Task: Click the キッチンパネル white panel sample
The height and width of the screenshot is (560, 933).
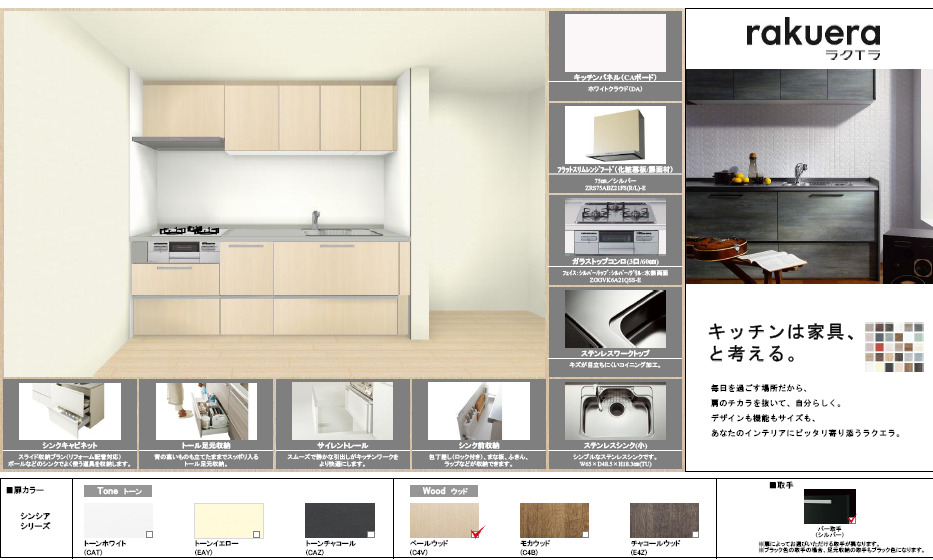Action: (x=614, y=41)
